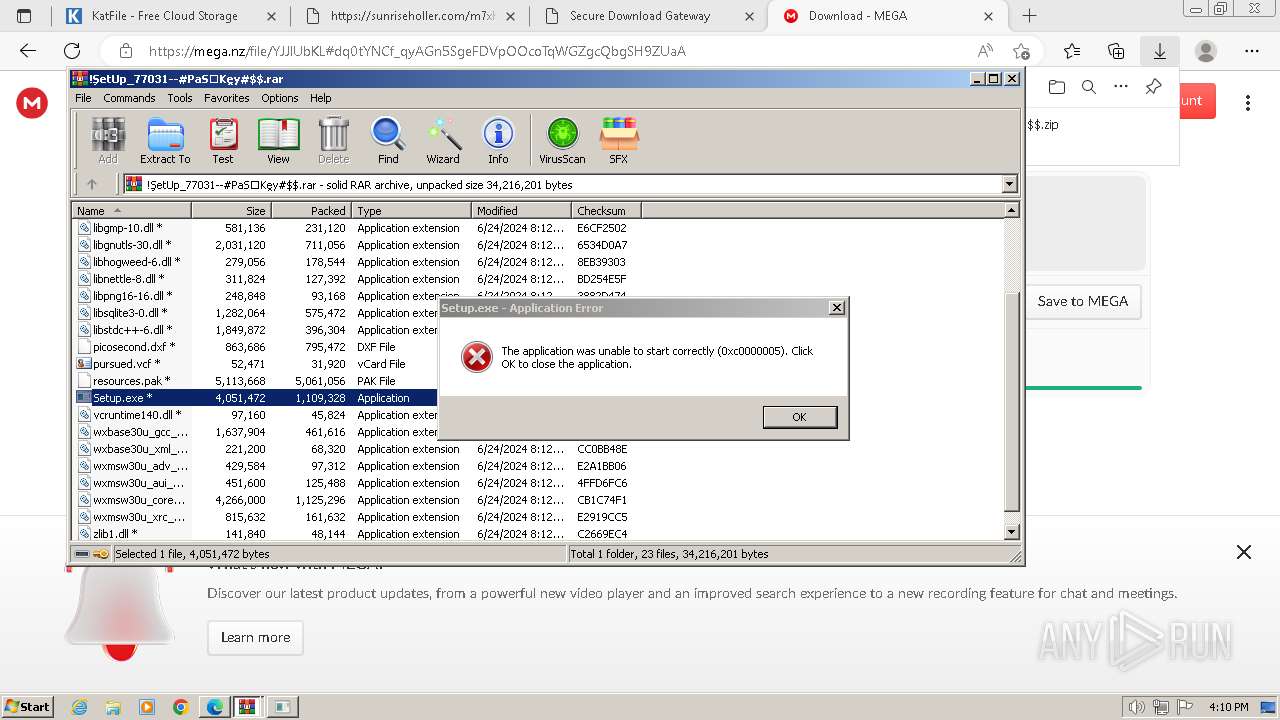1280x720 pixels.
Task: Search downloads magnifier icon
Action: click(1089, 87)
